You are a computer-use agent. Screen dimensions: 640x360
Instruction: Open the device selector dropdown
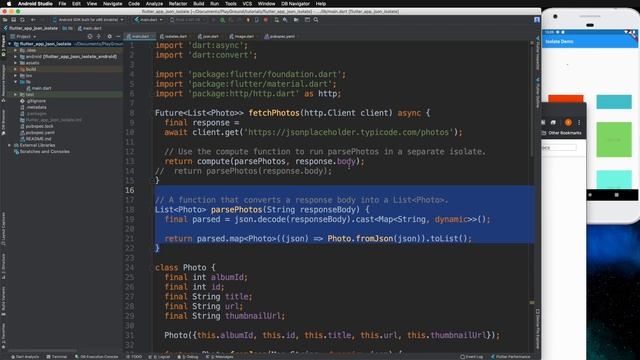pyautogui.click(x=88, y=20)
